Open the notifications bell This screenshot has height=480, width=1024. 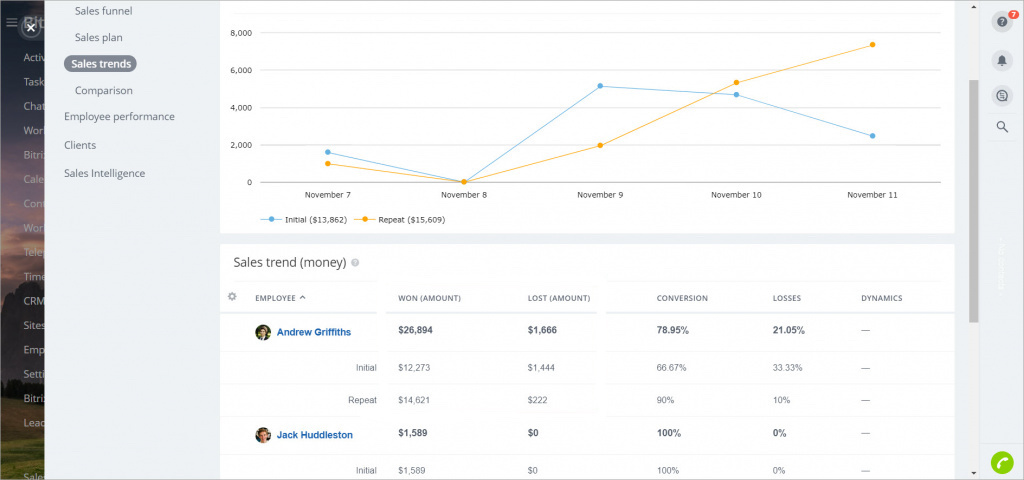(1002, 61)
